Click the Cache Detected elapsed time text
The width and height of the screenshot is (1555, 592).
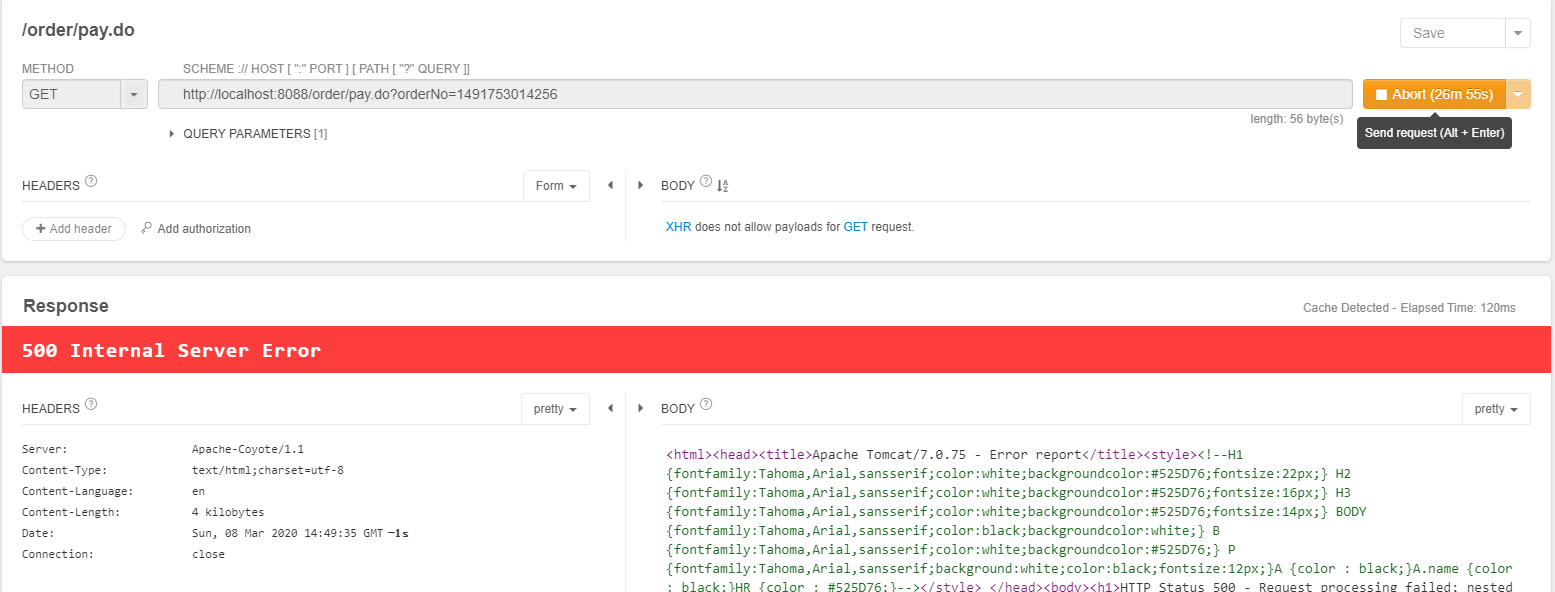coord(1409,308)
